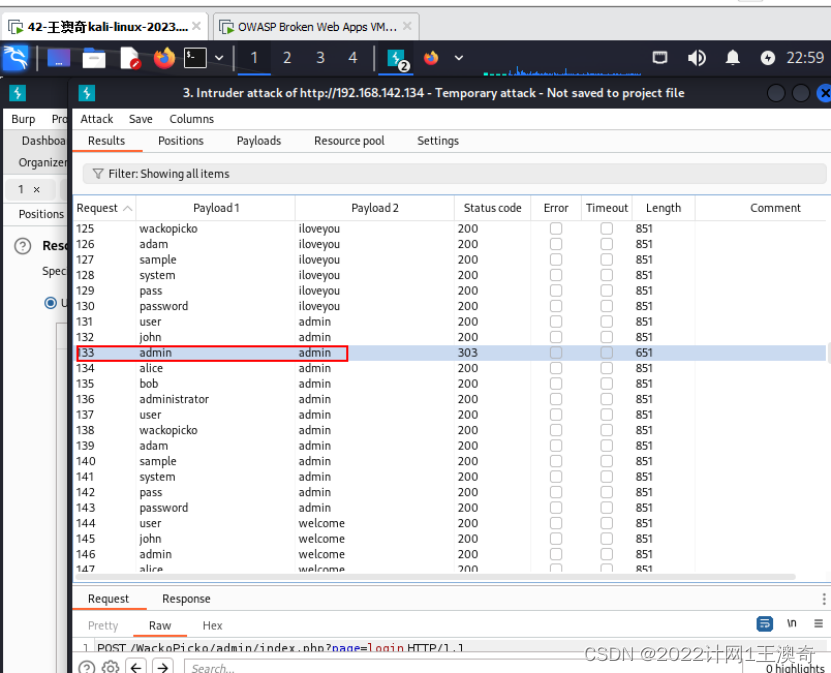Image resolution: width=831 pixels, height=673 pixels.
Task: Open the message viewer three-dot options menu
Action: (824, 599)
